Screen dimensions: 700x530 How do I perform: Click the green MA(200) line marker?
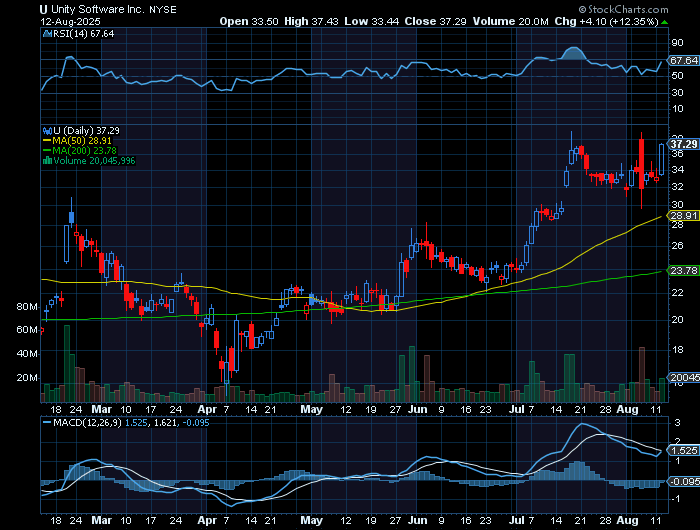coord(47,151)
